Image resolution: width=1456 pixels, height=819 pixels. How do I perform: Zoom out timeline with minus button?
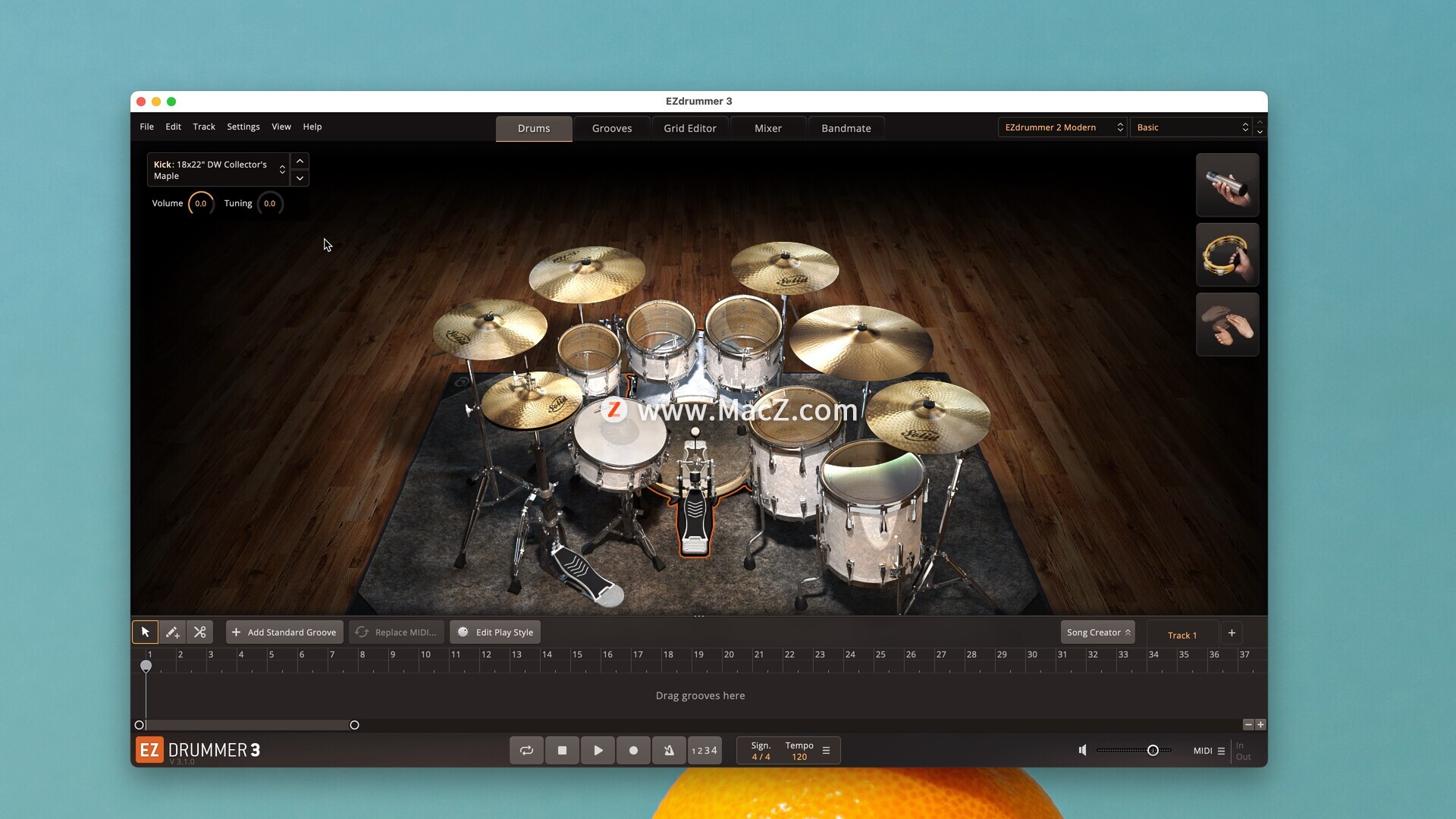(x=1248, y=725)
